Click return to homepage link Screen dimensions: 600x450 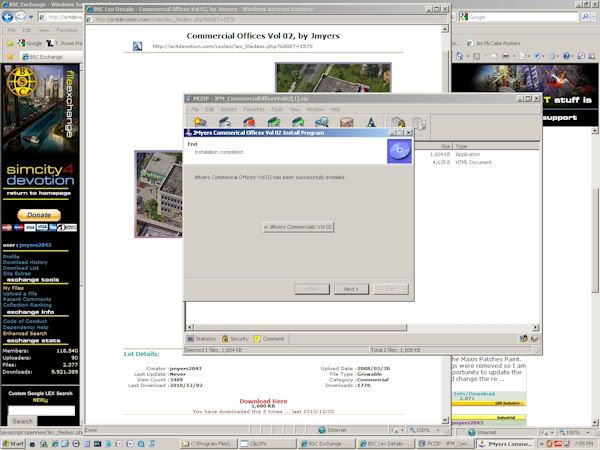pyautogui.click(x=39, y=193)
